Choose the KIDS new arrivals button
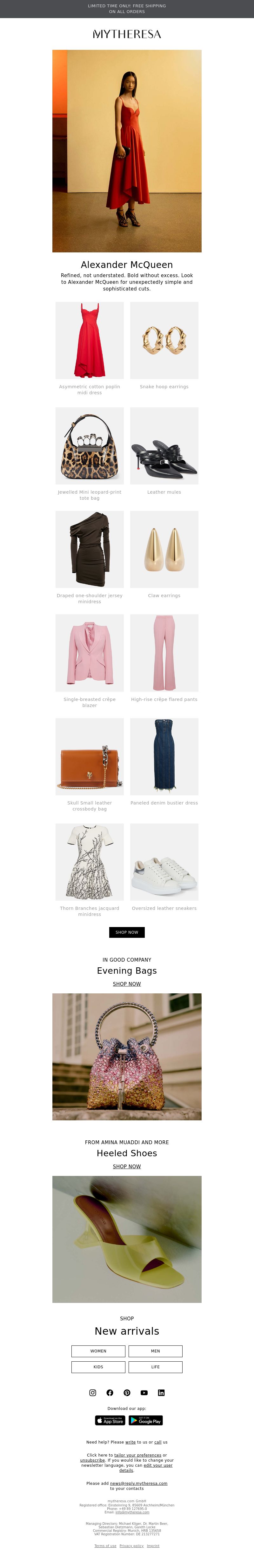This screenshot has height=1568, width=254. (x=98, y=1366)
